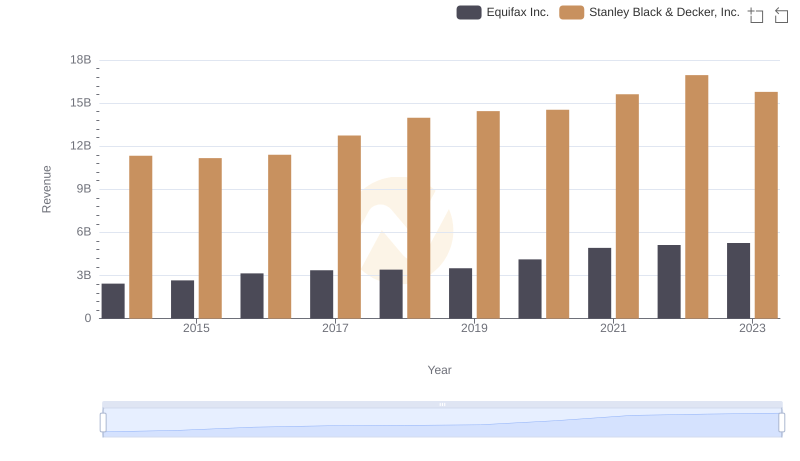Click the 2021 x-axis label
The image size is (800, 461).
pyautogui.click(x=613, y=328)
